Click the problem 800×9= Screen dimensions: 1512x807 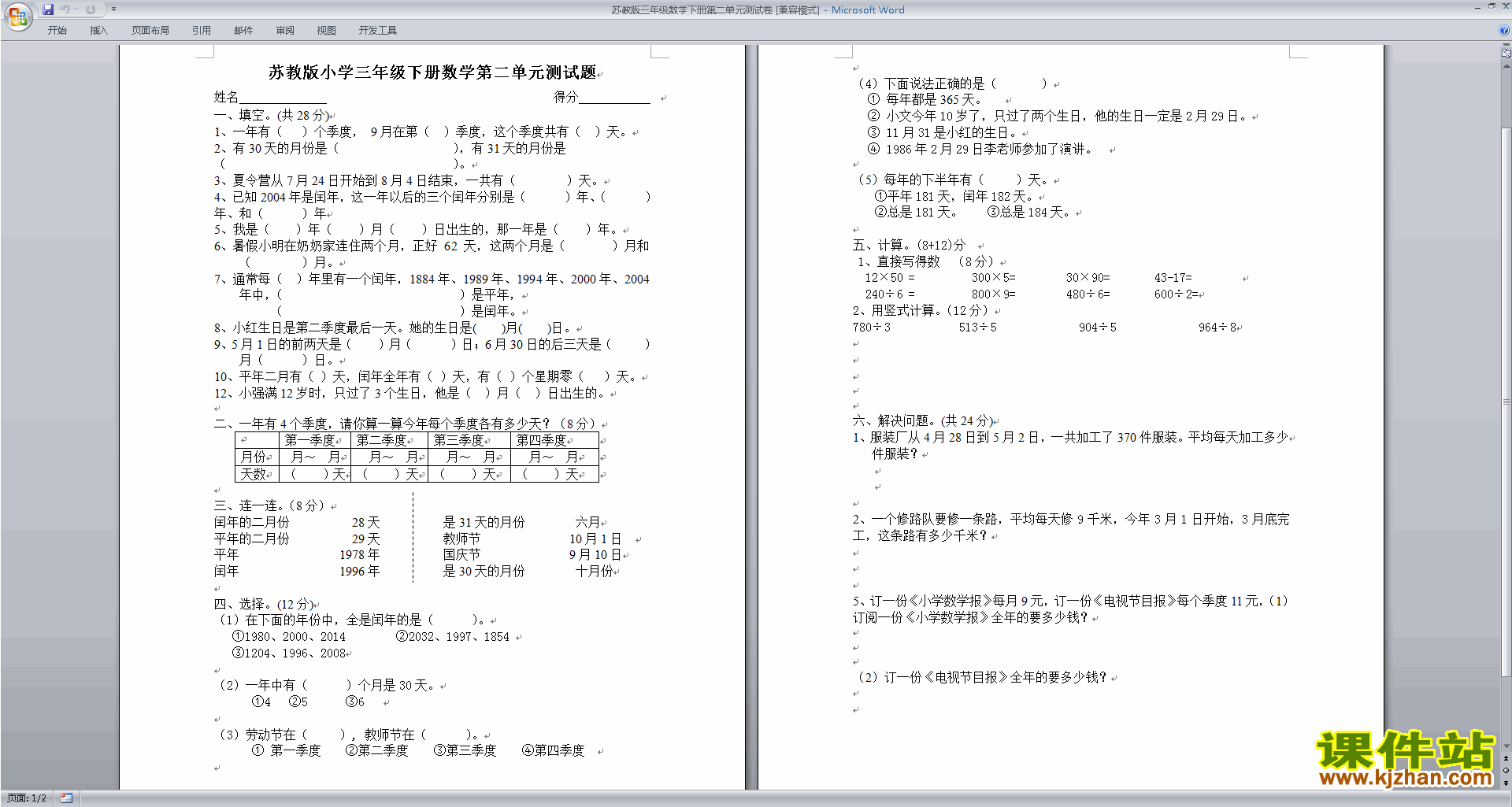point(994,294)
